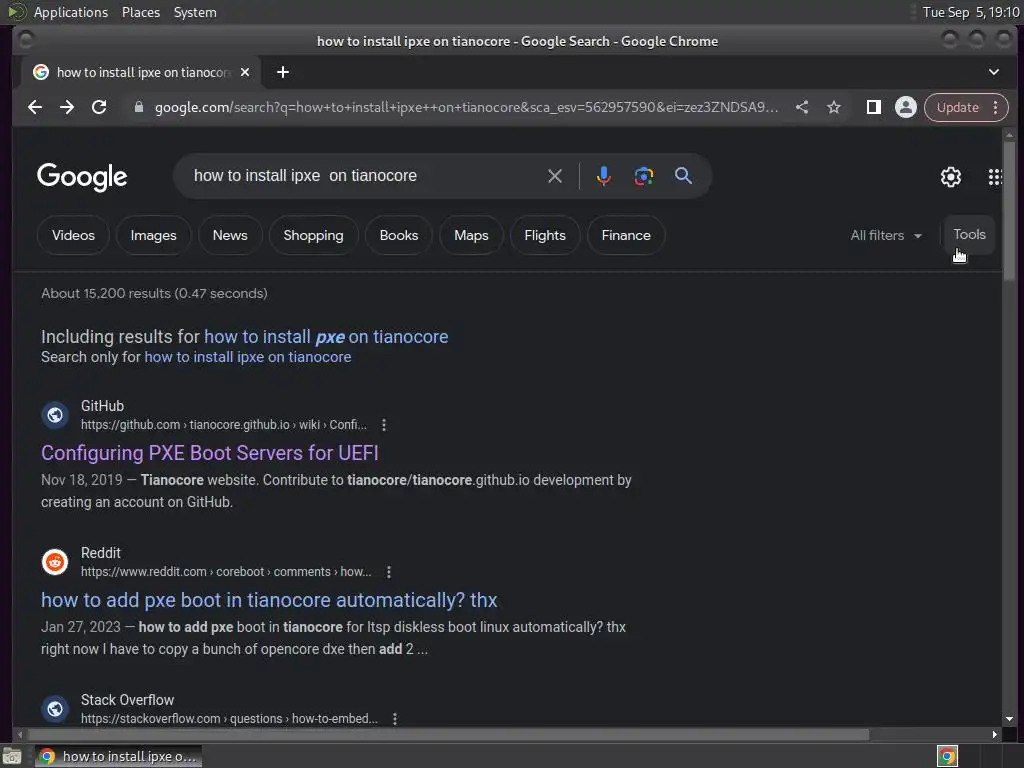Click the address bar URL

[466, 107]
